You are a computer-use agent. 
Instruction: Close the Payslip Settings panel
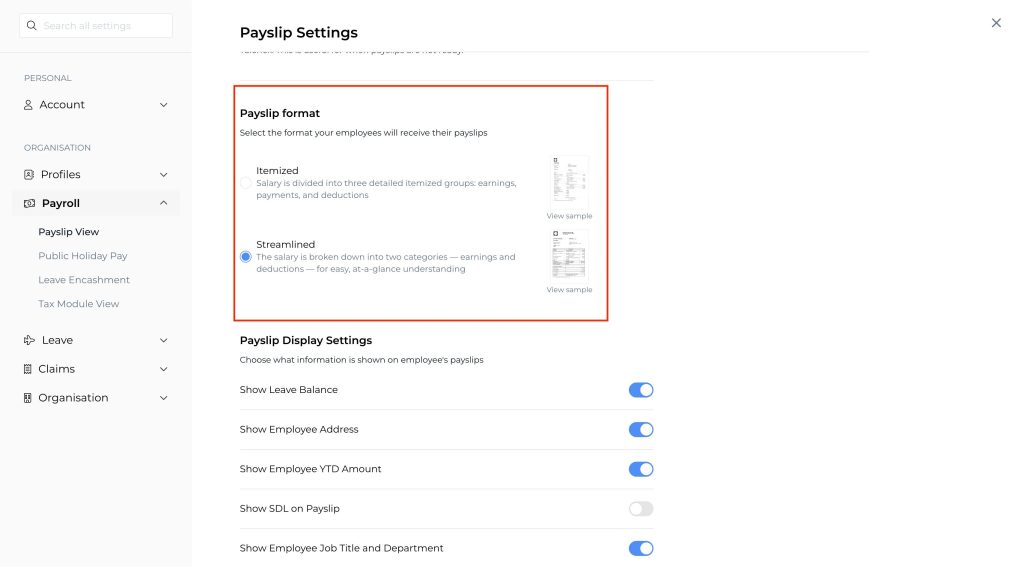(995, 23)
